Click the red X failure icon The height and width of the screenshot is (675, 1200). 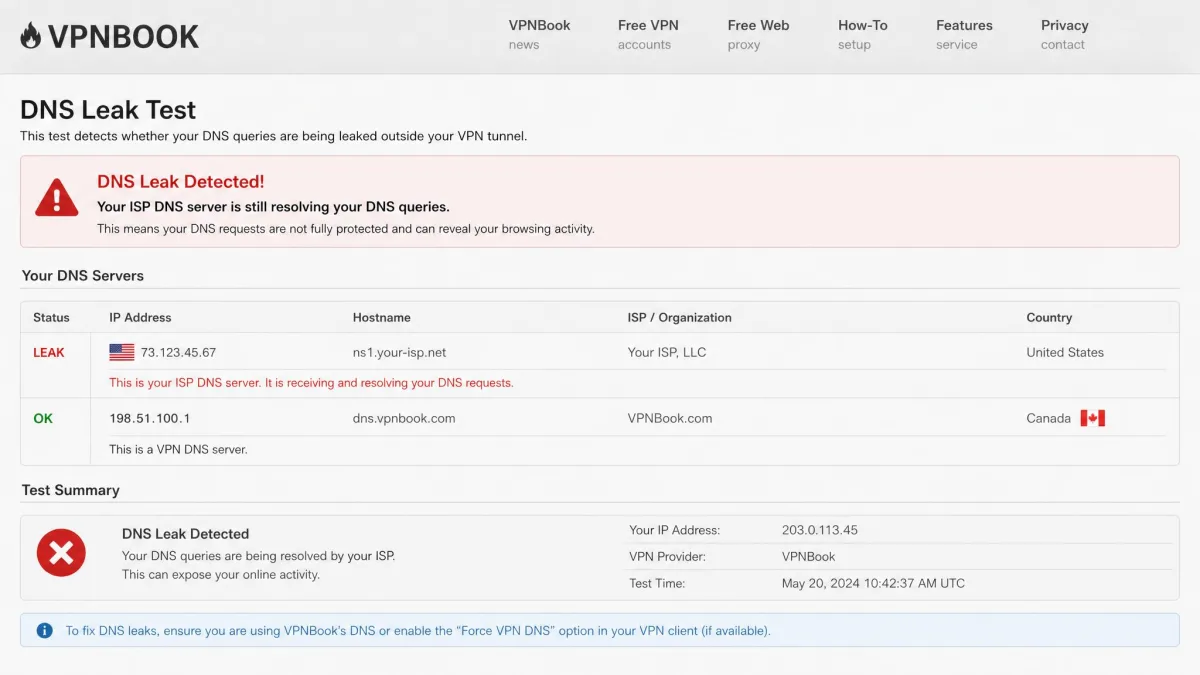pos(61,552)
